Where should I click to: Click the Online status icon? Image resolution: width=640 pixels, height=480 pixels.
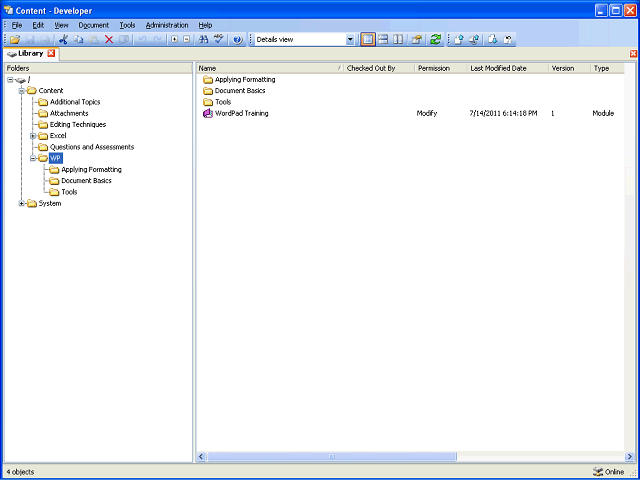[x=598, y=472]
